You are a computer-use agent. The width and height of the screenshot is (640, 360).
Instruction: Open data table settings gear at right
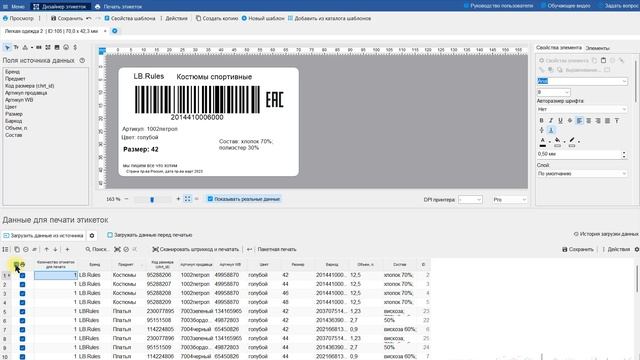tap(636, 249)
